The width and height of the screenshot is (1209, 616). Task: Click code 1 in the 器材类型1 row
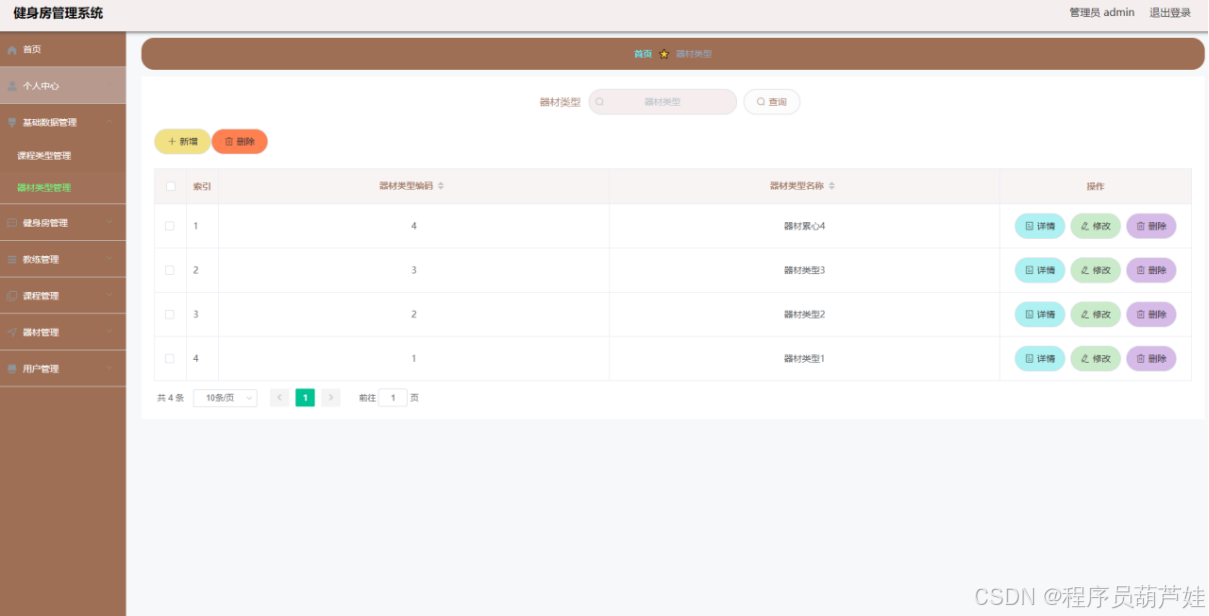pos(414,358)
